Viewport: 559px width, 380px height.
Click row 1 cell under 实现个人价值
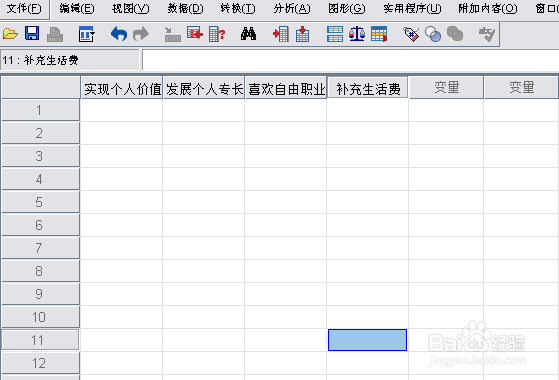coord(122,110)
